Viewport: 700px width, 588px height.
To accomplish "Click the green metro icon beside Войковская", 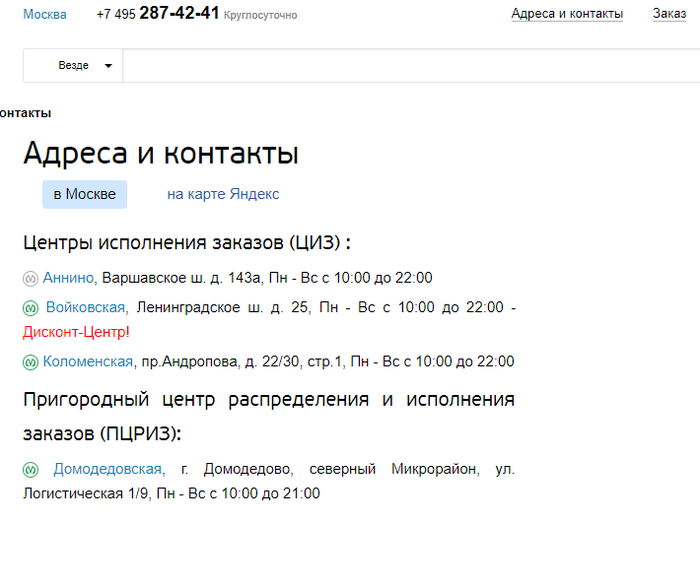I will pyautogui.click(x=30, y=307).
